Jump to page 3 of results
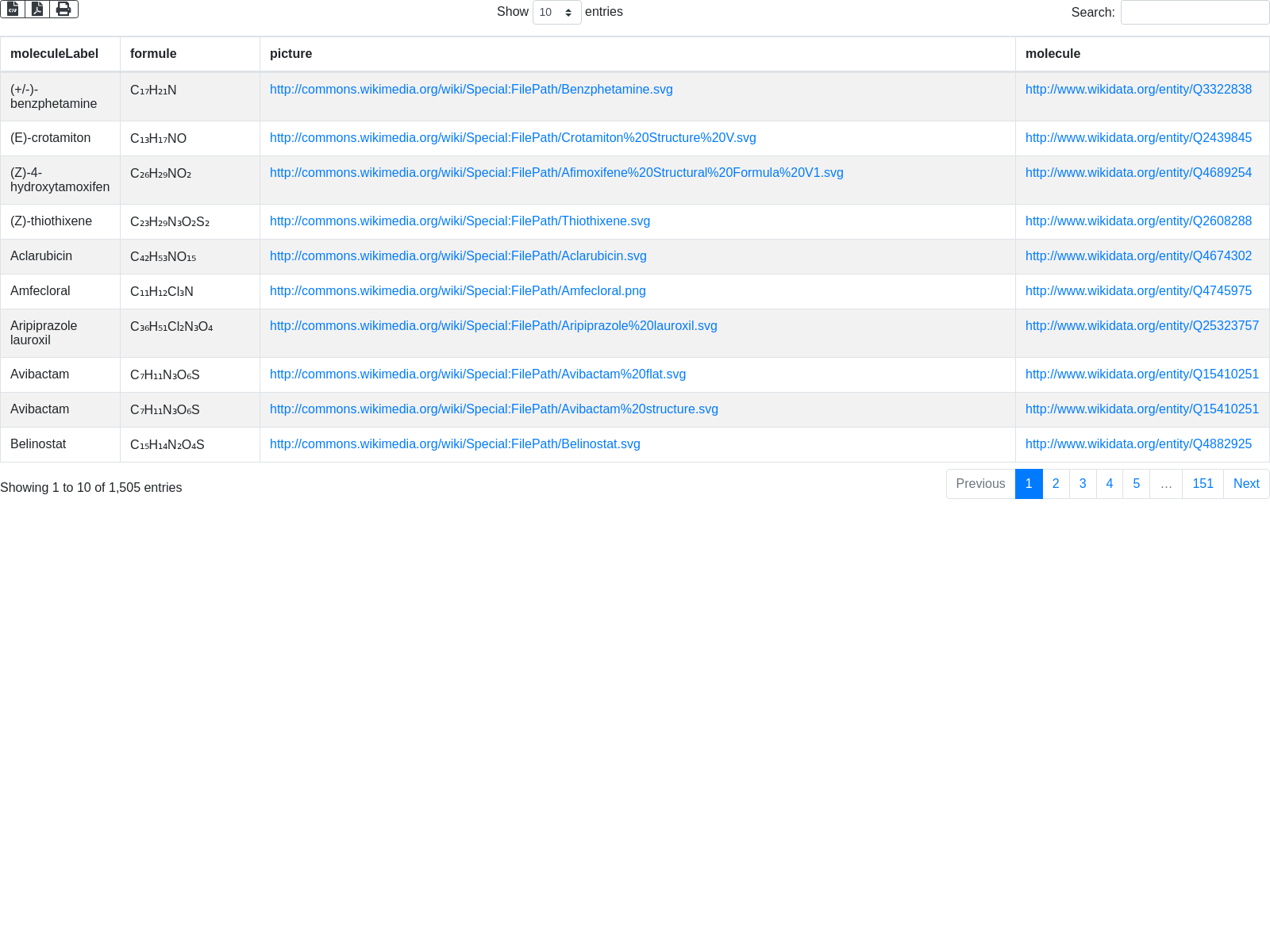 click(1083, 484)
